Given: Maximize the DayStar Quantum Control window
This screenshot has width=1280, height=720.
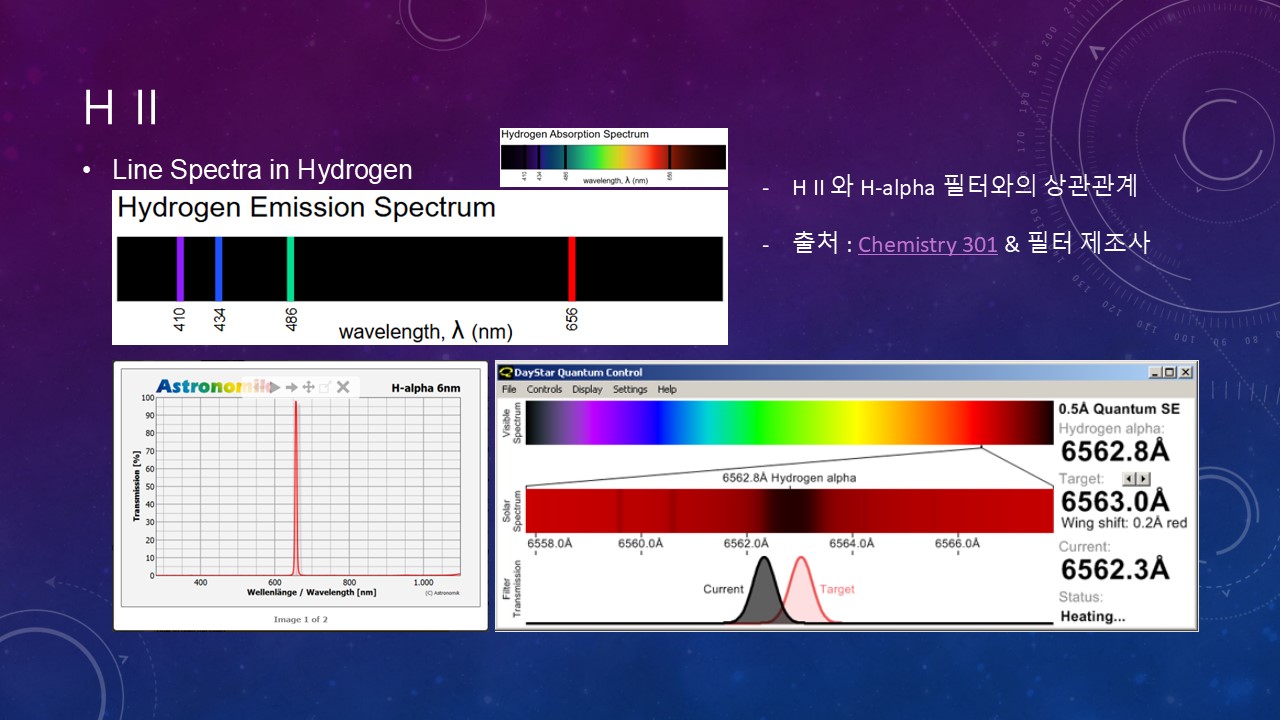Looking at the screenshot, I should tap(1169, 373).
